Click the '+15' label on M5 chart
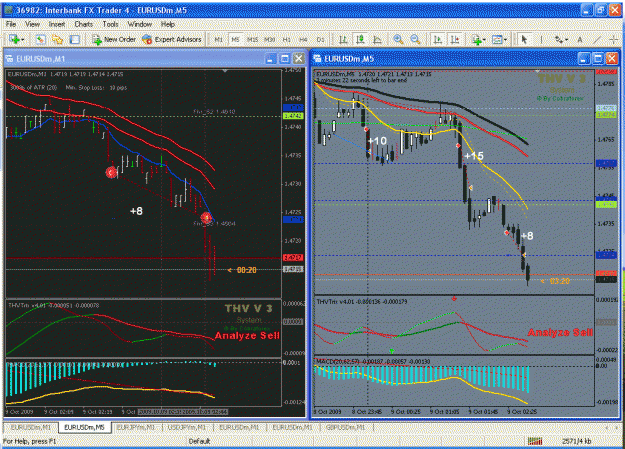This screenshot has height=449, width=625. click(x=474, y=156)
